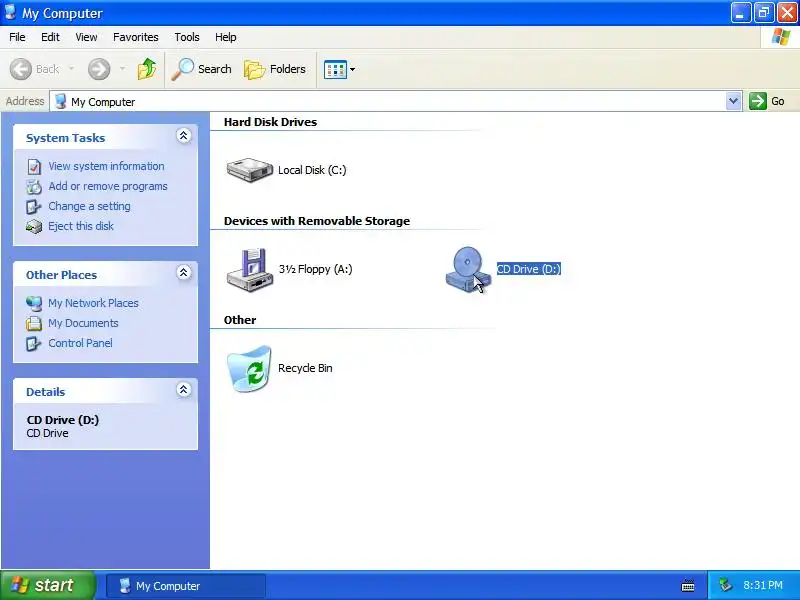Screen dimensions: 800x600
Task: Click the My Network Places icon
Action: (34, 304)
